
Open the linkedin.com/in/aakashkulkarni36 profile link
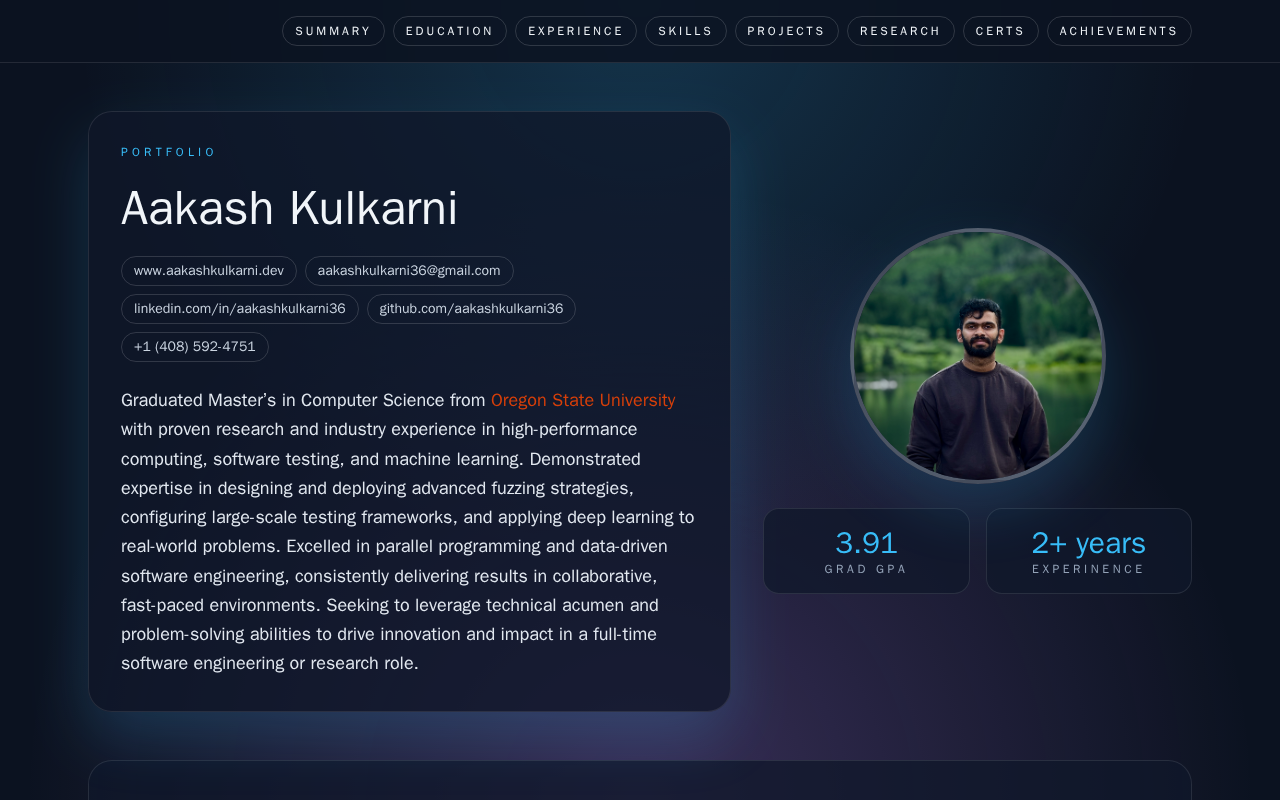coord(240,309)
